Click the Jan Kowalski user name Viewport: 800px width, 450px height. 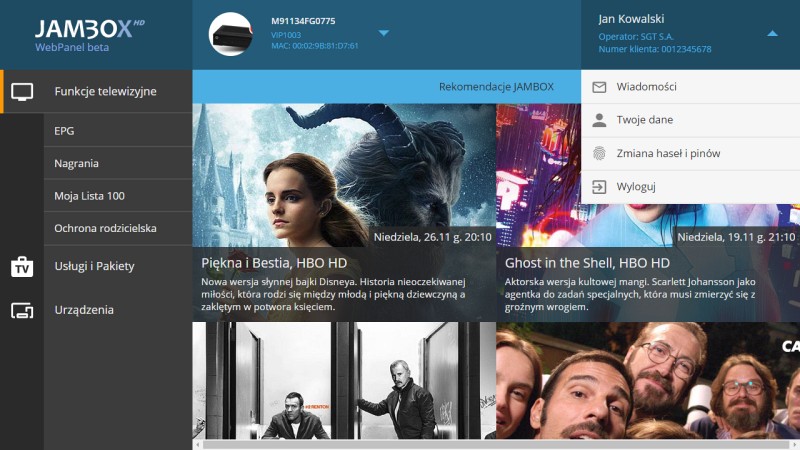click(631, 19)
